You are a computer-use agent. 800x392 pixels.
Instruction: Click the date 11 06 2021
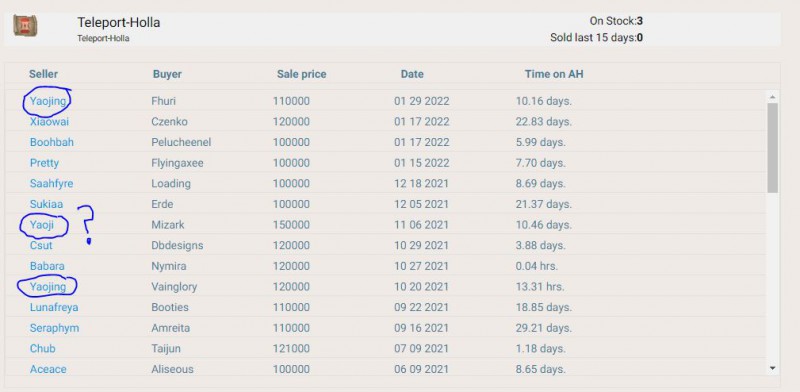click(x=421, y=225)
